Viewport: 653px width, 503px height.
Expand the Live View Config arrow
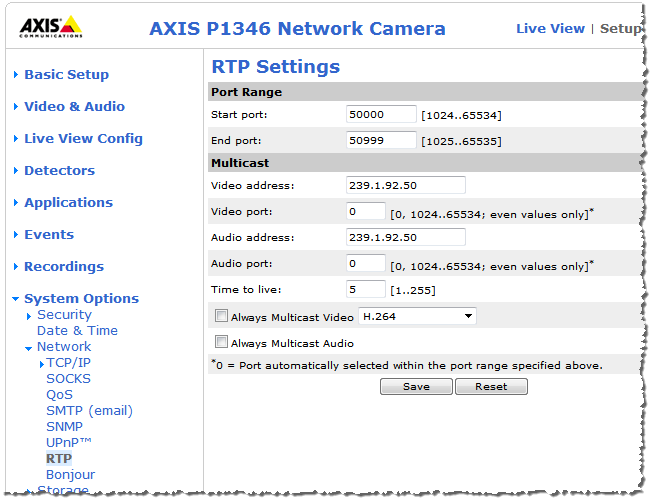pos(16,139)
